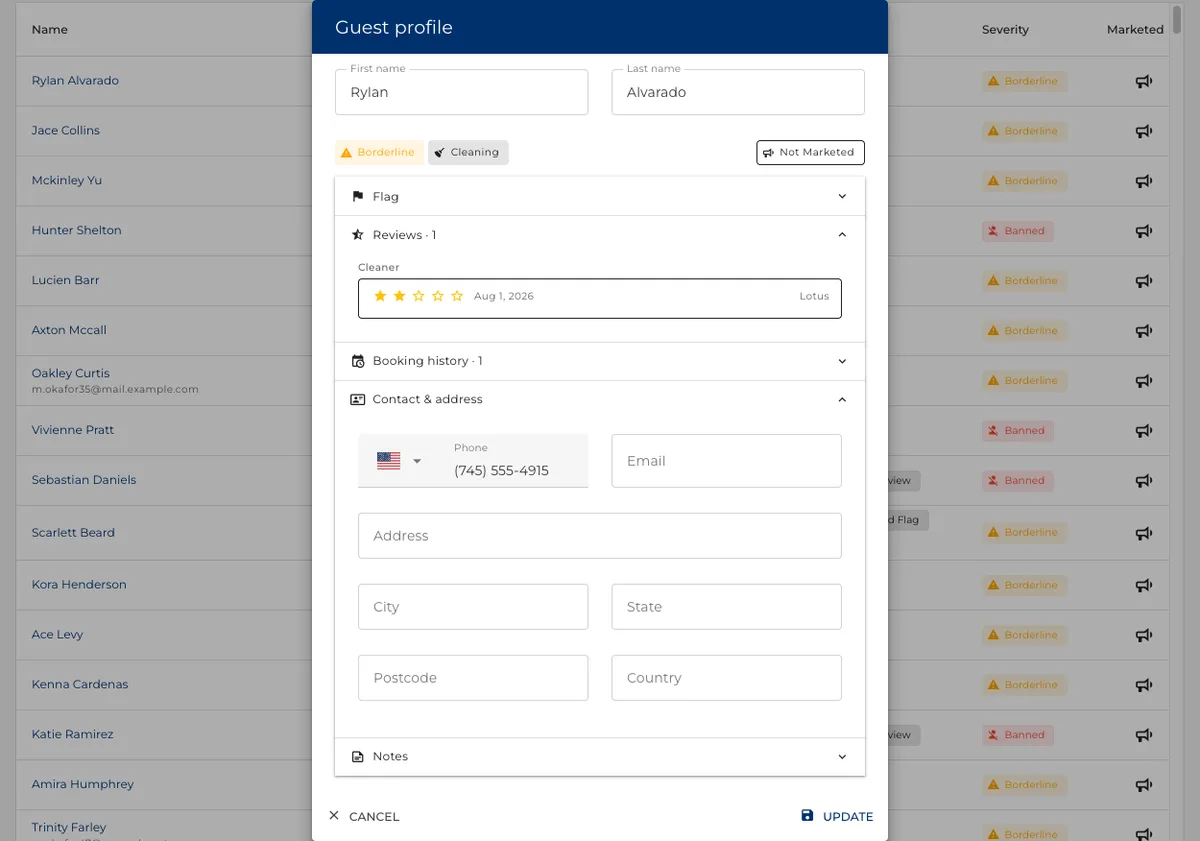The image size is (1200, 841).
Task: Click the Last name field
Action: (x=738, y=92)
